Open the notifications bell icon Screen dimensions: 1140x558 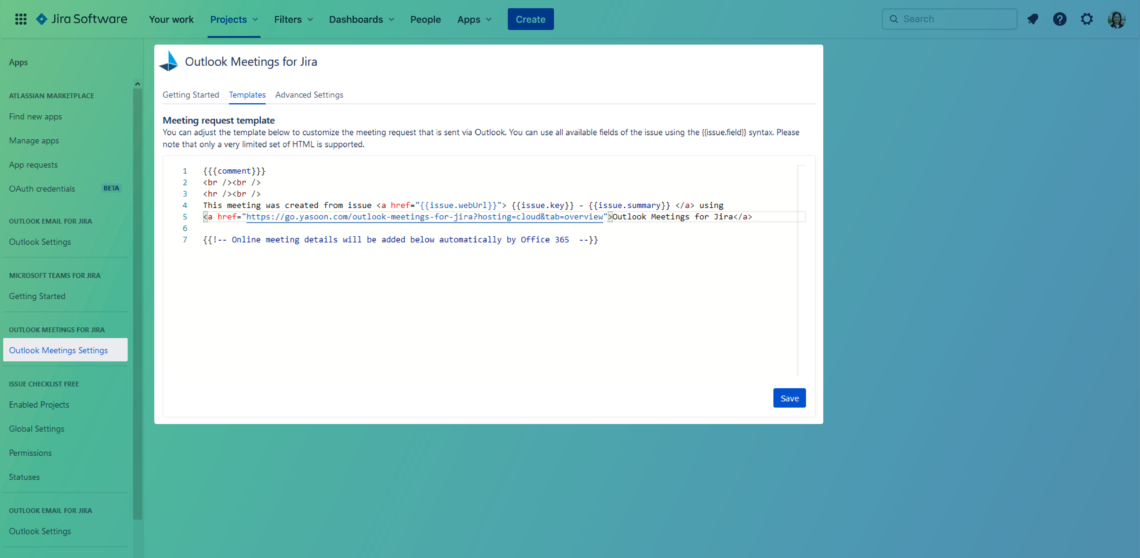click(1032, 19)
